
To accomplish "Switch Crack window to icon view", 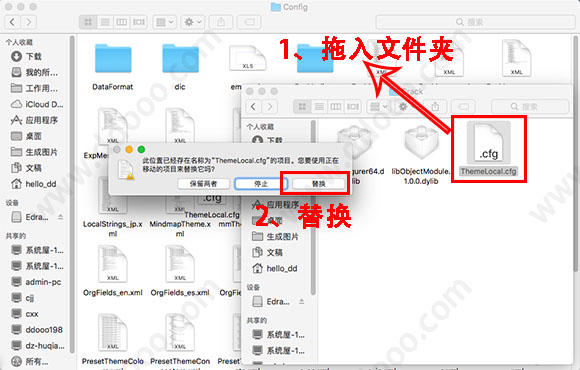I will [302, 107].
